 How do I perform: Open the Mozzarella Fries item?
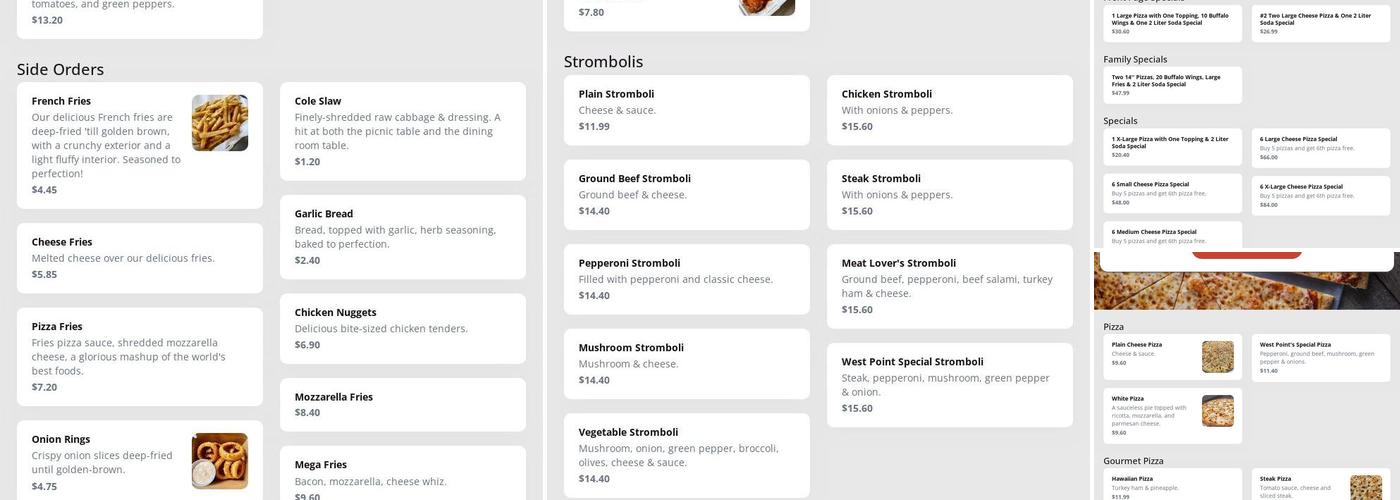402,404
